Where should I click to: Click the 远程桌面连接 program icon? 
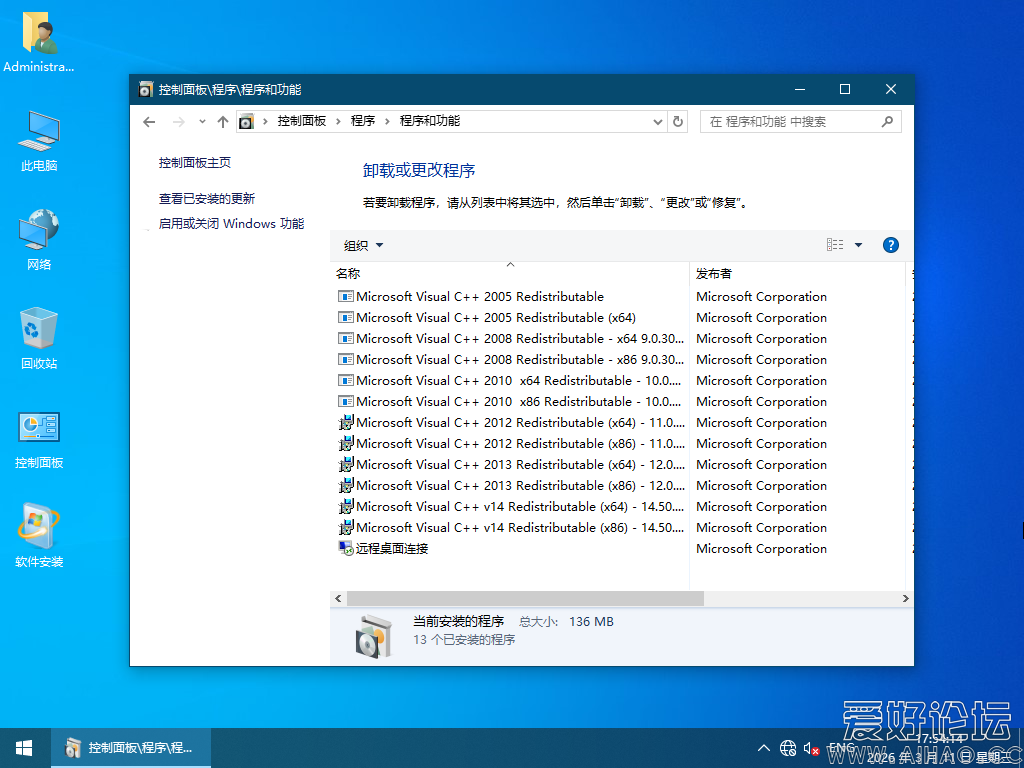[345, 549]
